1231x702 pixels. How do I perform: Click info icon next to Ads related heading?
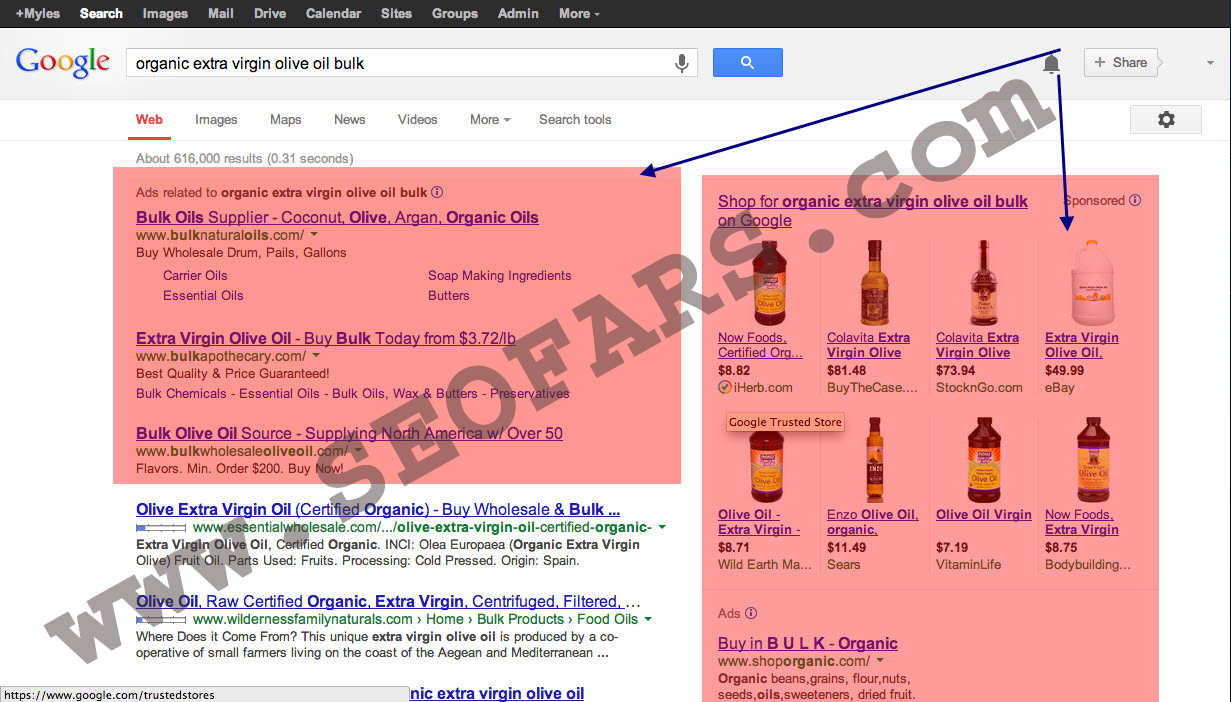click(437, 192)
